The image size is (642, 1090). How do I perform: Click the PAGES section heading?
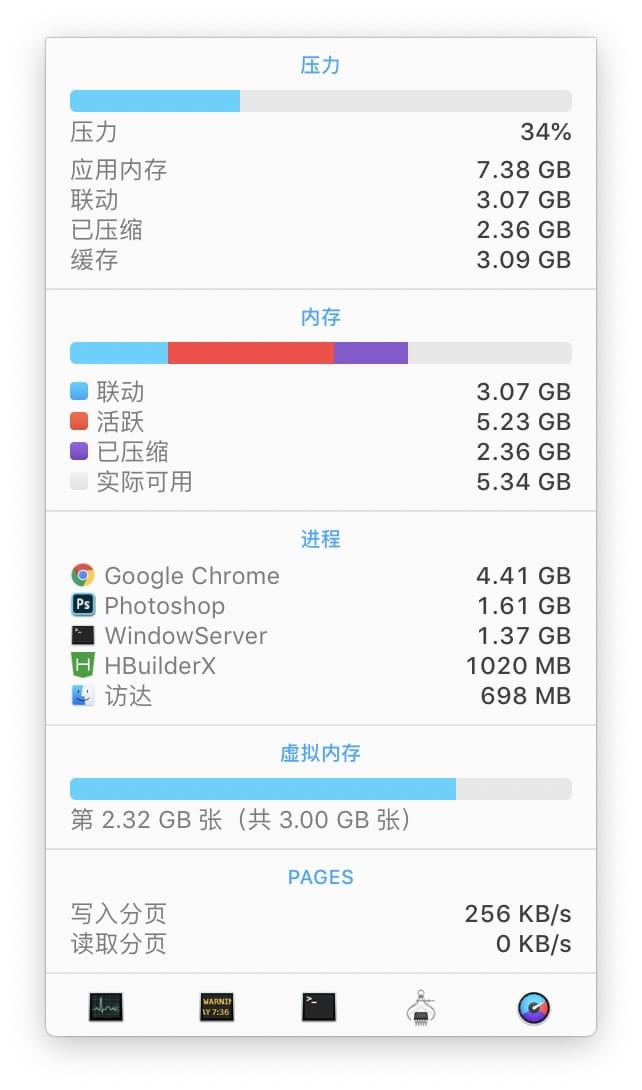[x=320, y=877]
